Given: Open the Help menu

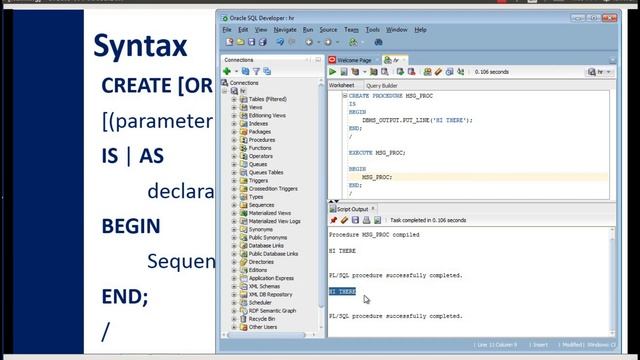Looking at the screenshot, I should 420,30.
